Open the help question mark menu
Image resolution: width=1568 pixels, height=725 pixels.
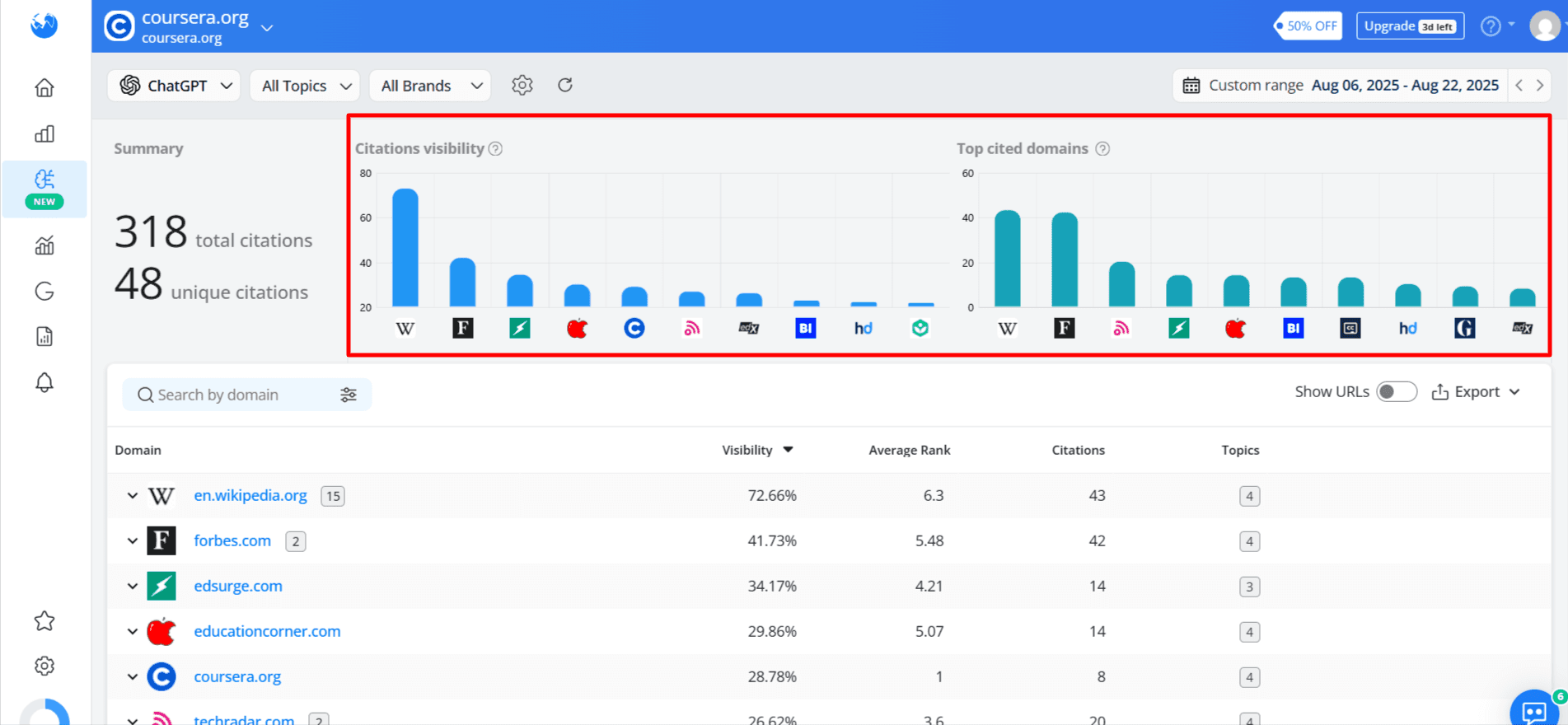(x=1497, y=26)
